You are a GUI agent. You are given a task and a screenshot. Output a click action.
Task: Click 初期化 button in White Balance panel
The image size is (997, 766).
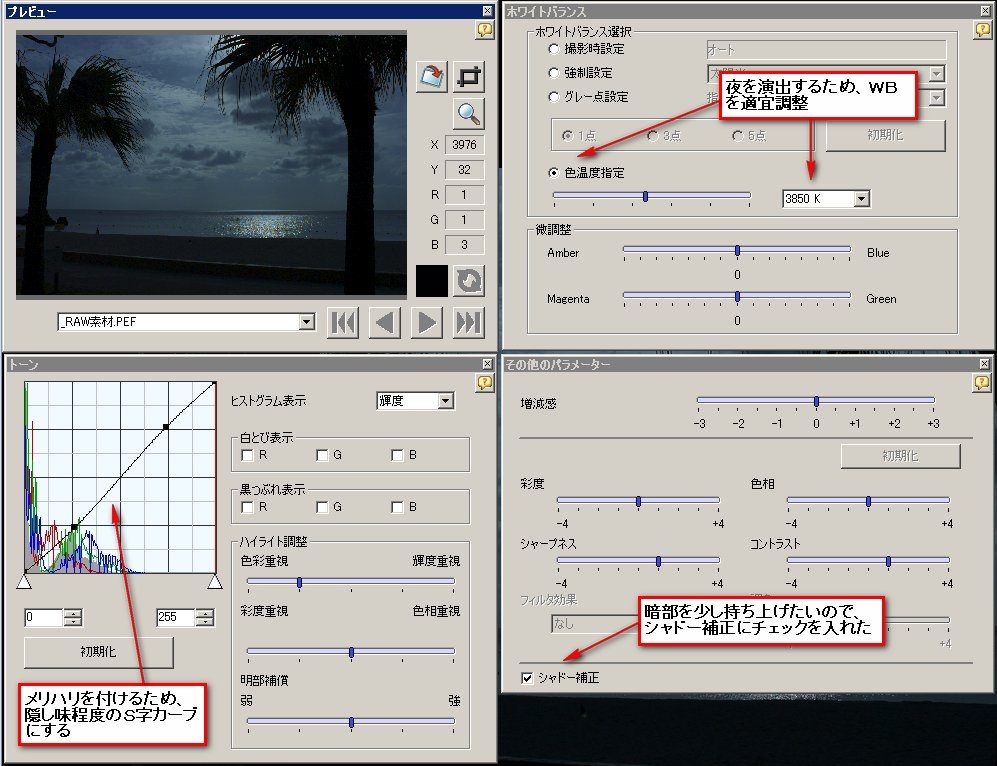885,135
